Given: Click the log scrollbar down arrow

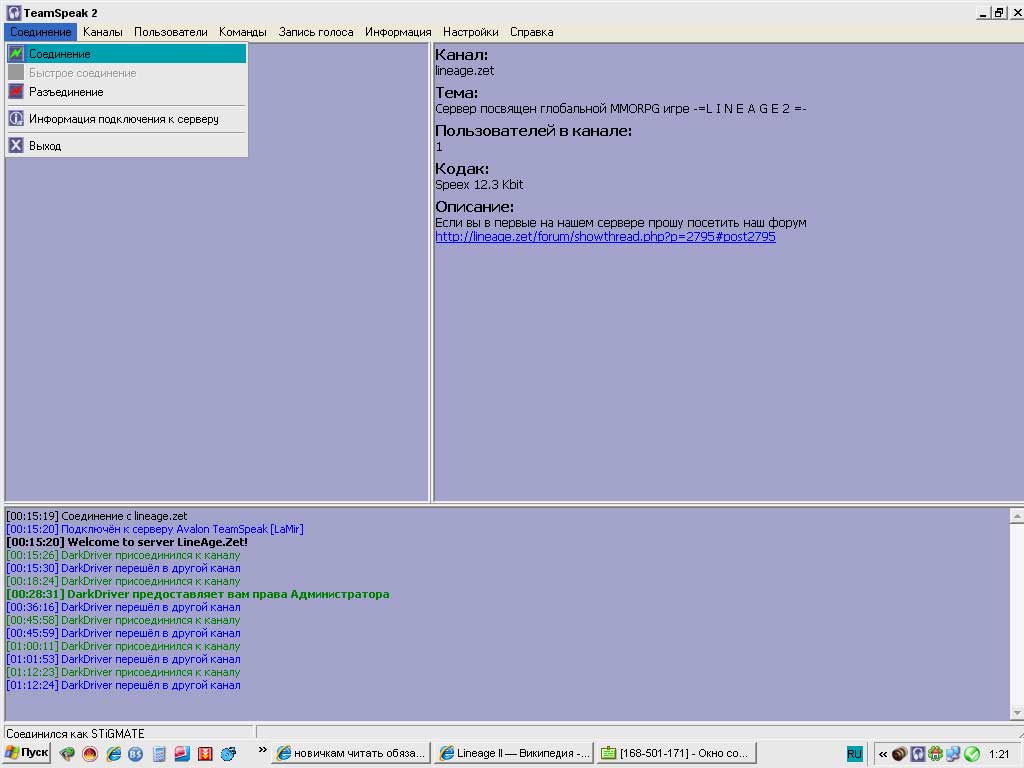Looking at the screenshot, I should tap(1017, 712).
